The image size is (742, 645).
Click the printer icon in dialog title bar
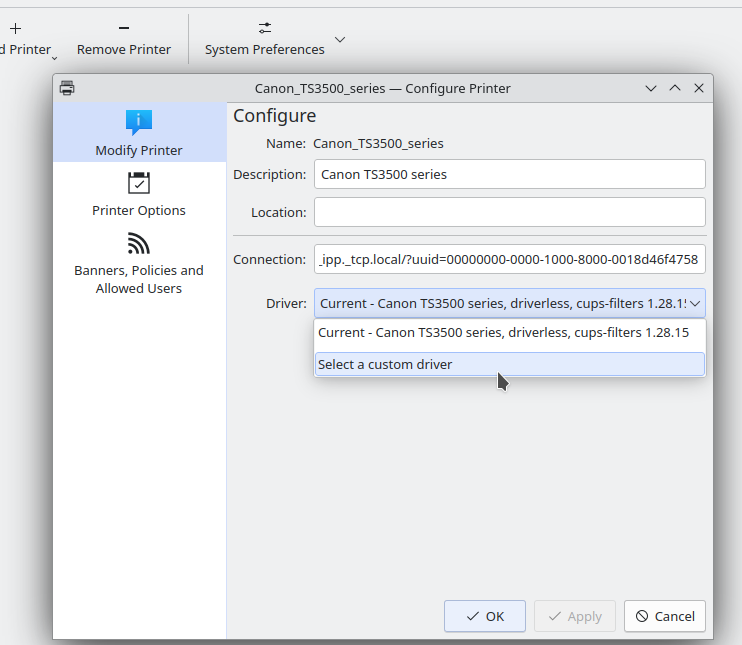pyautogui.click(x=67, y=88)
